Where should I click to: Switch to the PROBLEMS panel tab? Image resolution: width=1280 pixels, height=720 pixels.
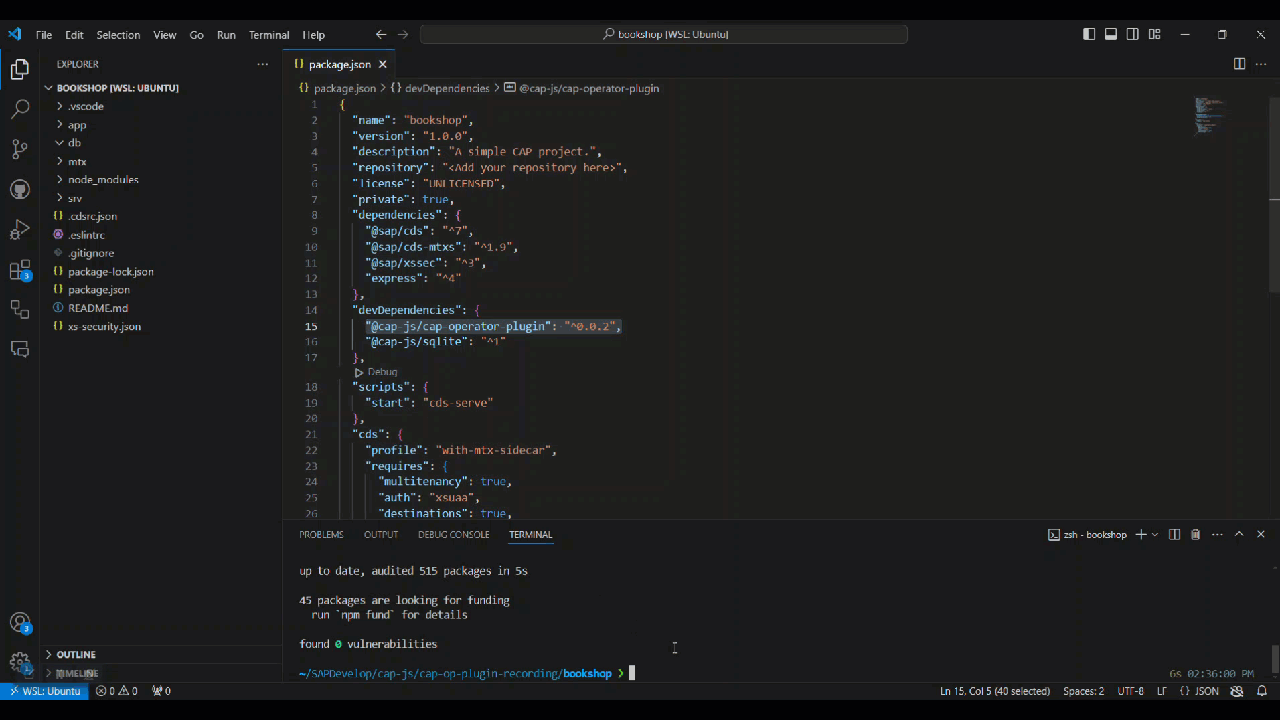[321, 535]
